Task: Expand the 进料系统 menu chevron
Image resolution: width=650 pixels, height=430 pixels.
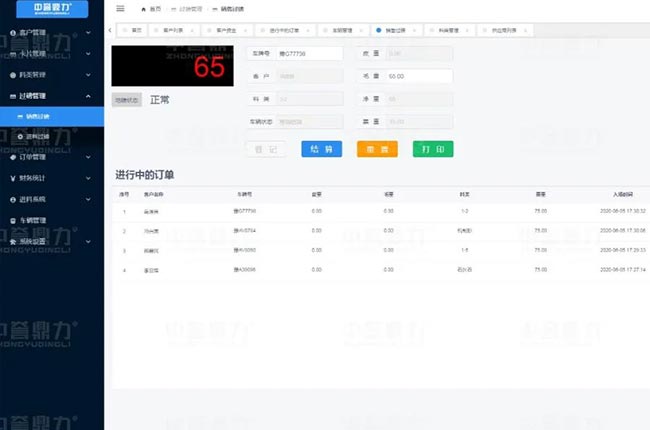Action: [88, 199]
